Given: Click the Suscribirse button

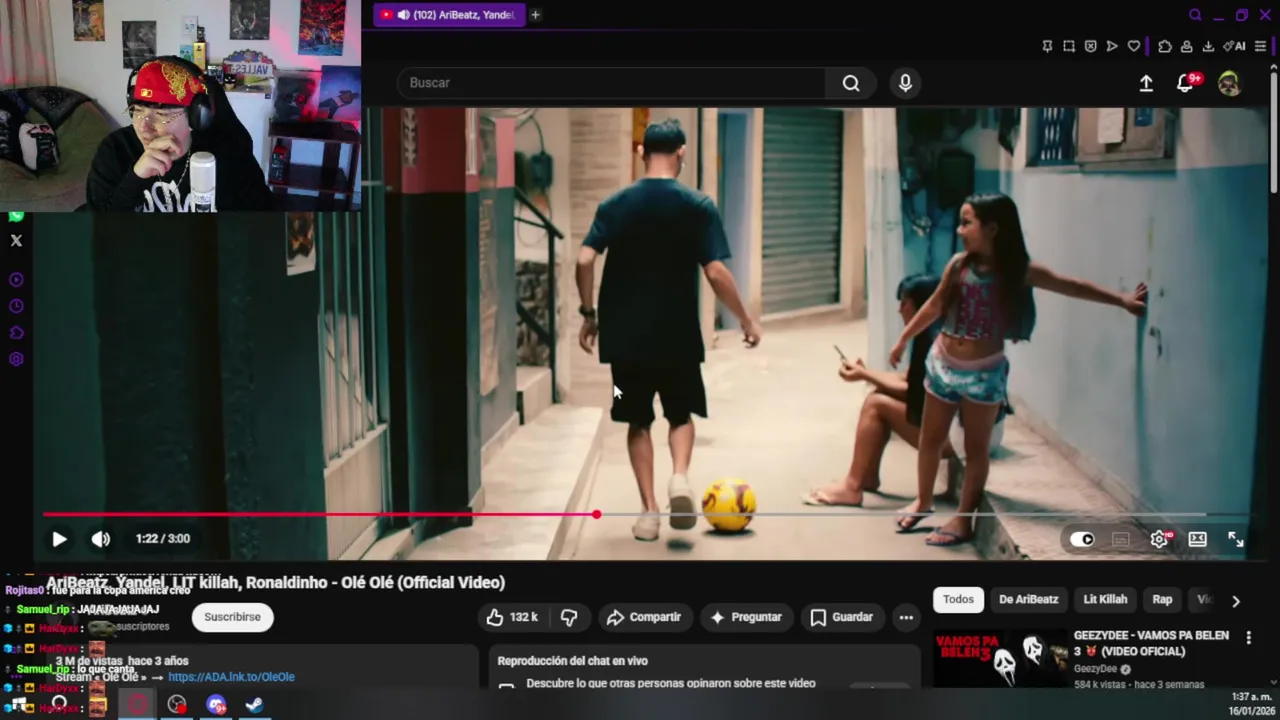Looking at the screenshot, I should click(232, 617).
